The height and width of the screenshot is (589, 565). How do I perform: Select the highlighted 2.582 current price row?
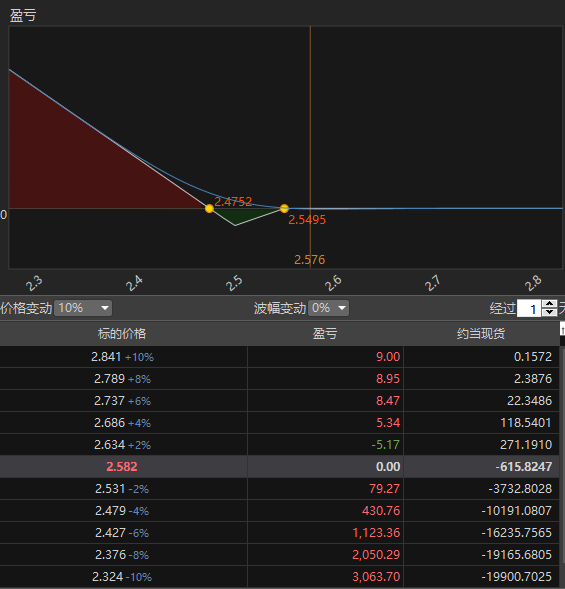279,467
